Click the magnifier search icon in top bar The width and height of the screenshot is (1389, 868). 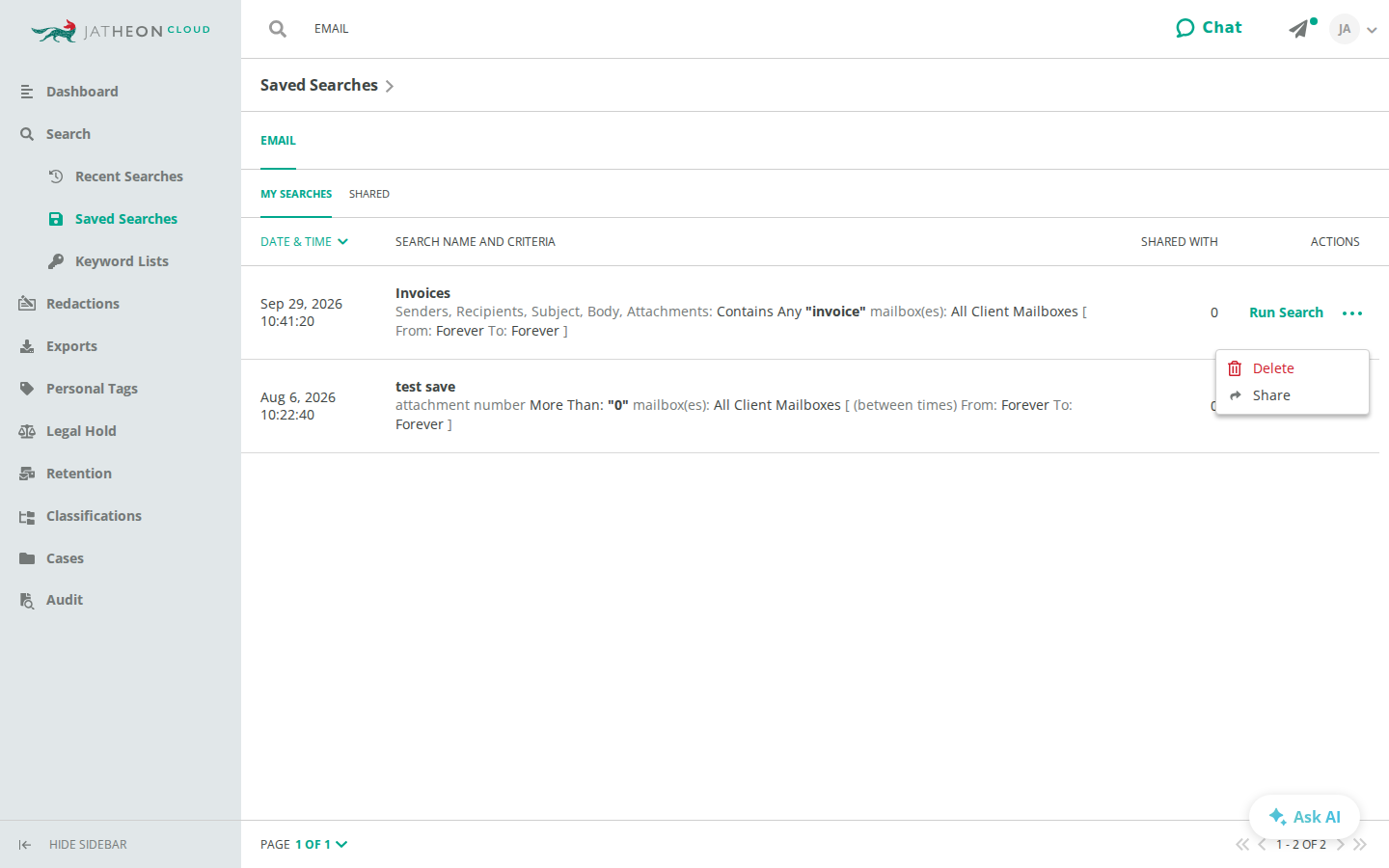(278, 29)
